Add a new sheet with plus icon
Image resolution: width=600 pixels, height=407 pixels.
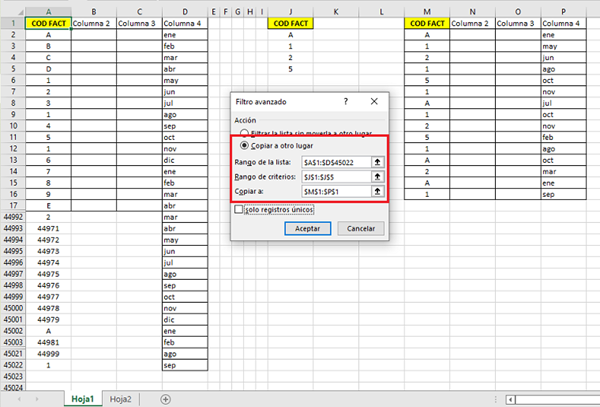point(165,399)
